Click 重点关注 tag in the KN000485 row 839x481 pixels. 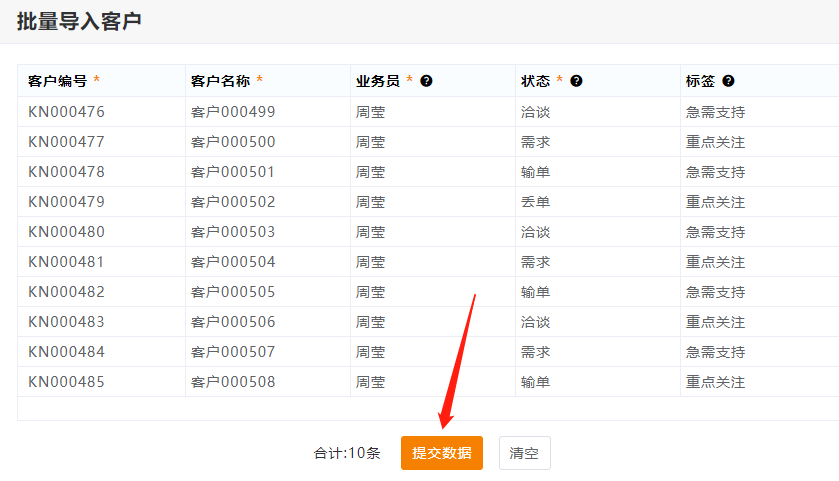coord(715,382)
